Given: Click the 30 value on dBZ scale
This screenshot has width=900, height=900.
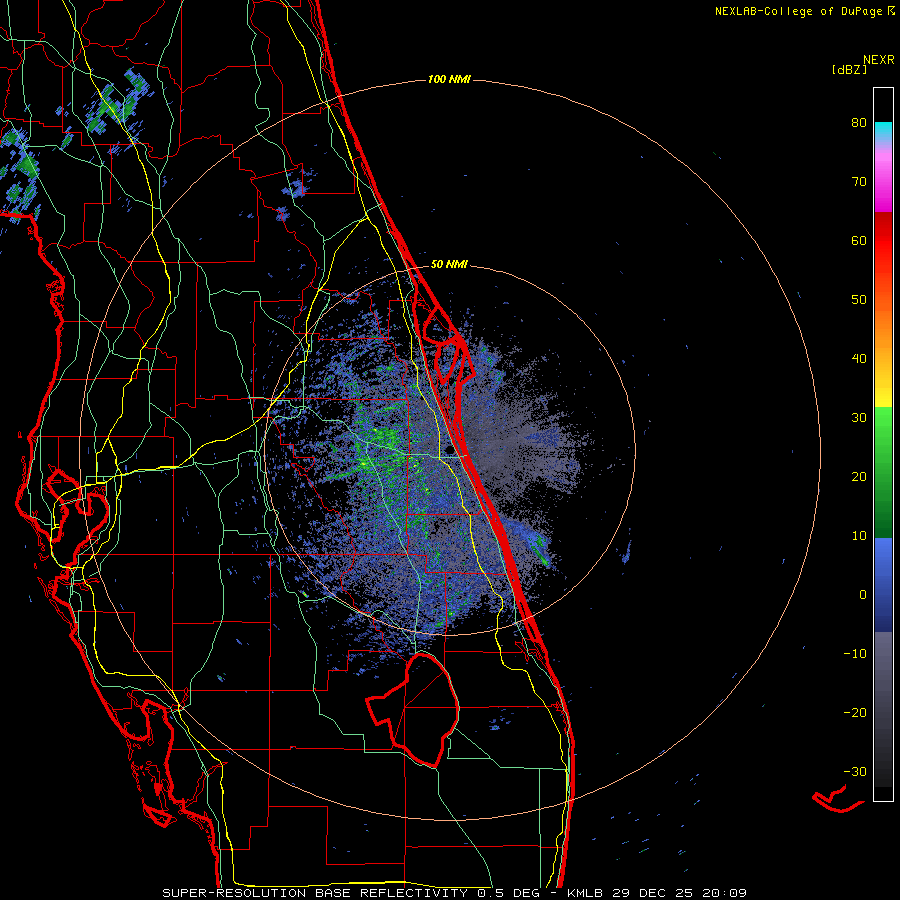Looking at the screenshot, I should click(859, 418).
